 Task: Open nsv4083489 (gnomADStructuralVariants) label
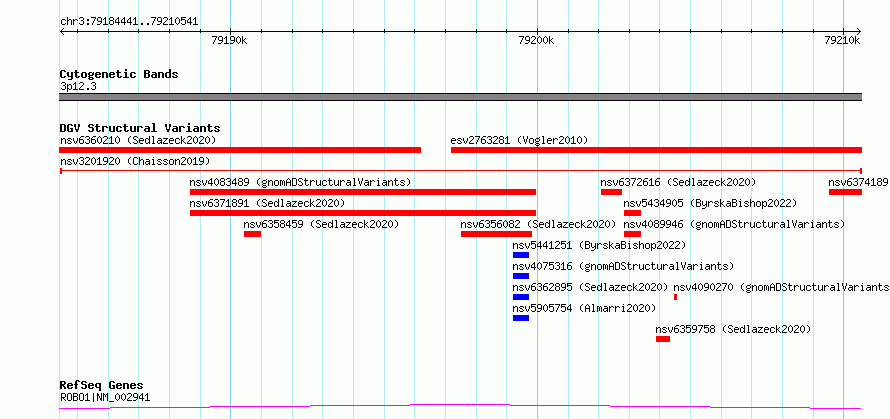[x=300, y=182]
